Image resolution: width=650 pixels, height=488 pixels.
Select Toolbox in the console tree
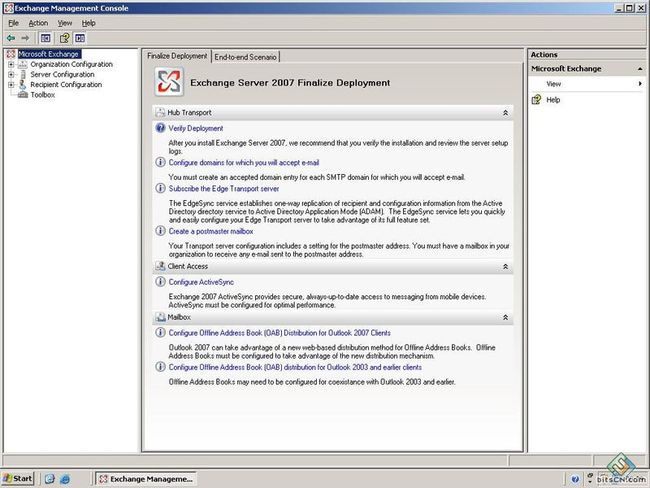(x=42, y=95)
